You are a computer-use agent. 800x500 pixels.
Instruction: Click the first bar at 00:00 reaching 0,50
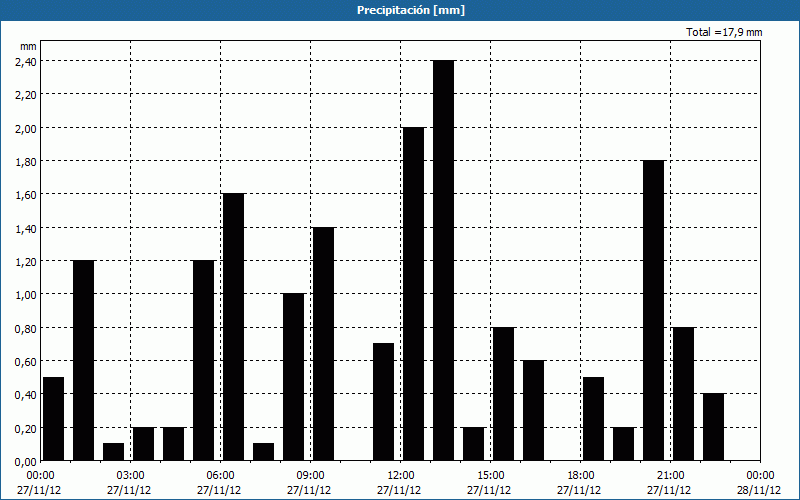click(x=54, y=419)
